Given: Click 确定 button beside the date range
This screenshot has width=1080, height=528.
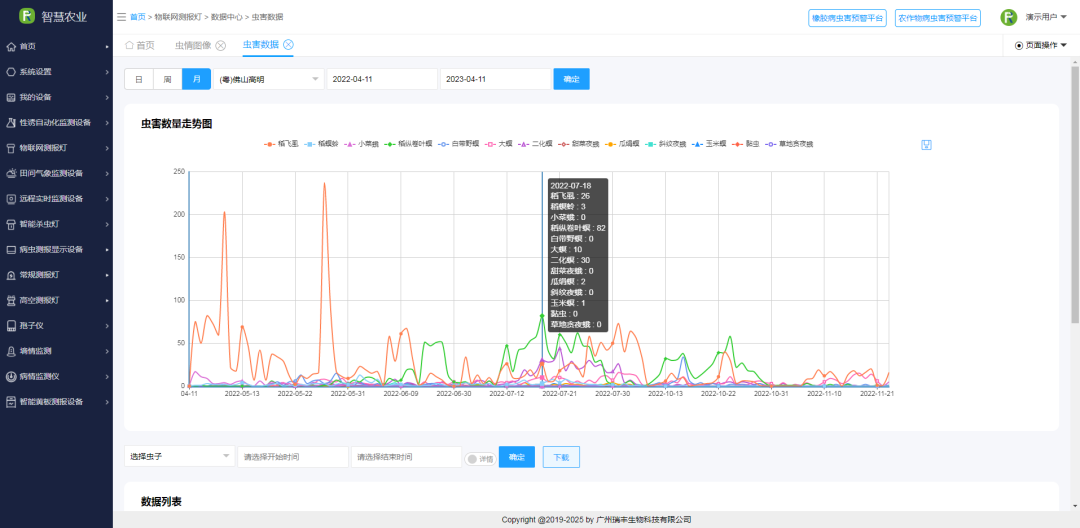Looking at the screenshot, I should pyautogui.click(x=572, y=79).
